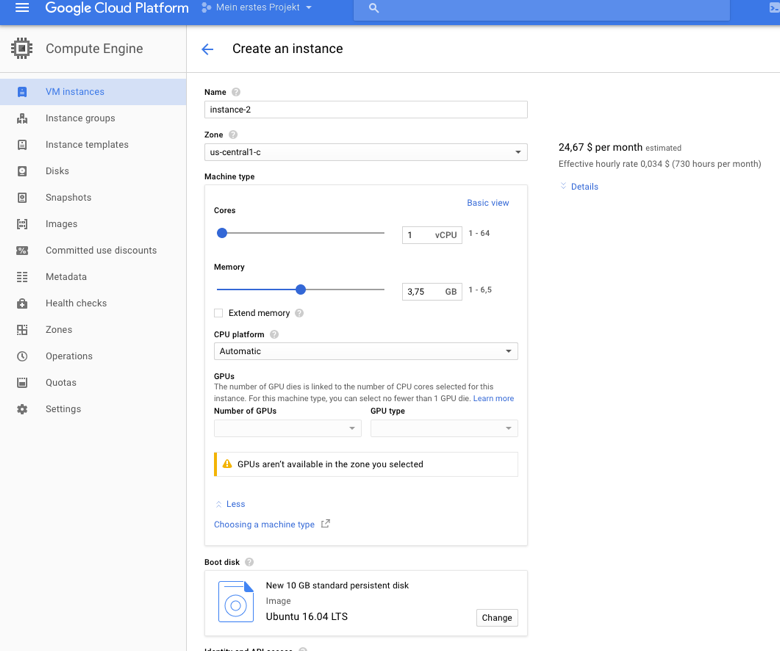Click the top search bar

point(542,8)
